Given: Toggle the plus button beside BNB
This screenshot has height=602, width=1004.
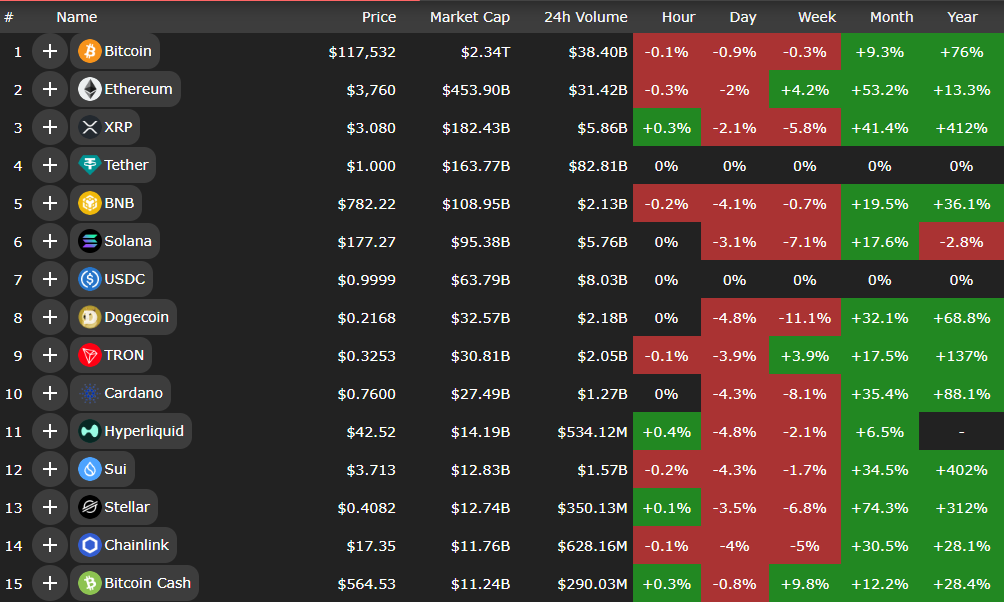Looking at the screenshot, I should [49, 203].
